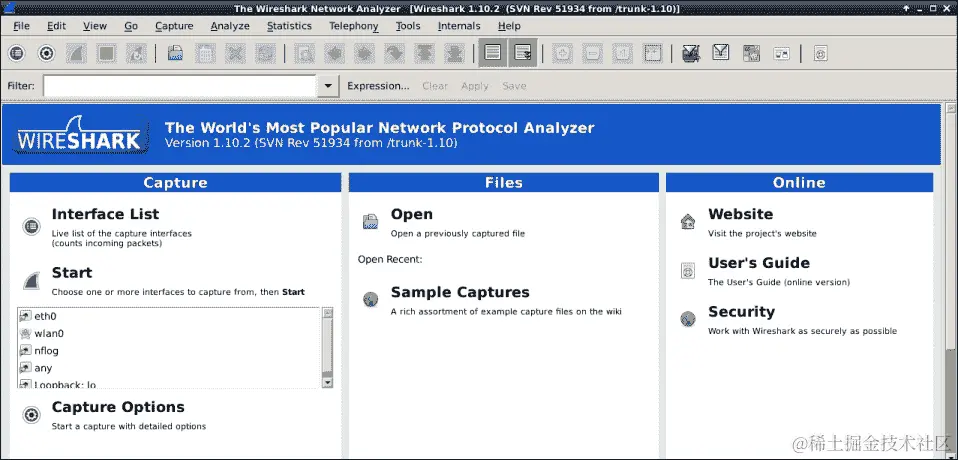Open the capture interfaces list toolbar icon
The height and width of the screenshot is (460, 958).
tap(16, 54)
